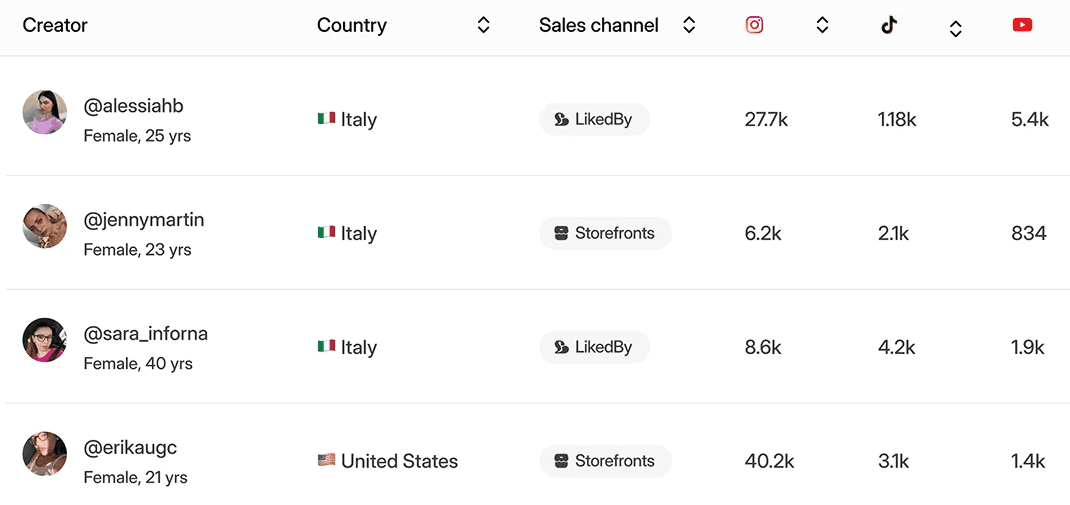Click the TikTok column header icon
The width and height of the screenshot is (1070, 505).
(889, 25)
